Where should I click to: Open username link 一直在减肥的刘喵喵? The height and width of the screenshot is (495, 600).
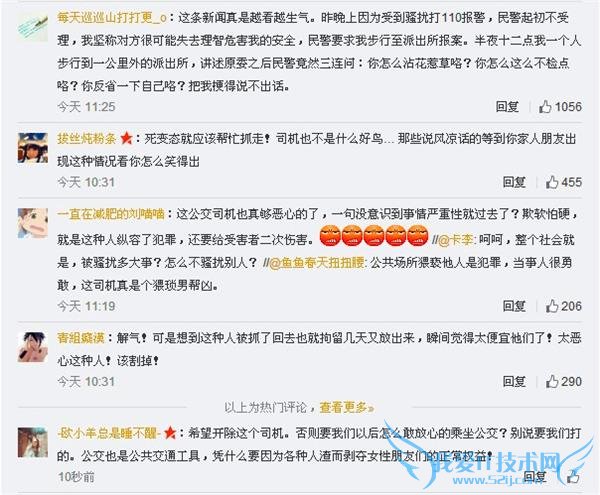pos(111,214)
